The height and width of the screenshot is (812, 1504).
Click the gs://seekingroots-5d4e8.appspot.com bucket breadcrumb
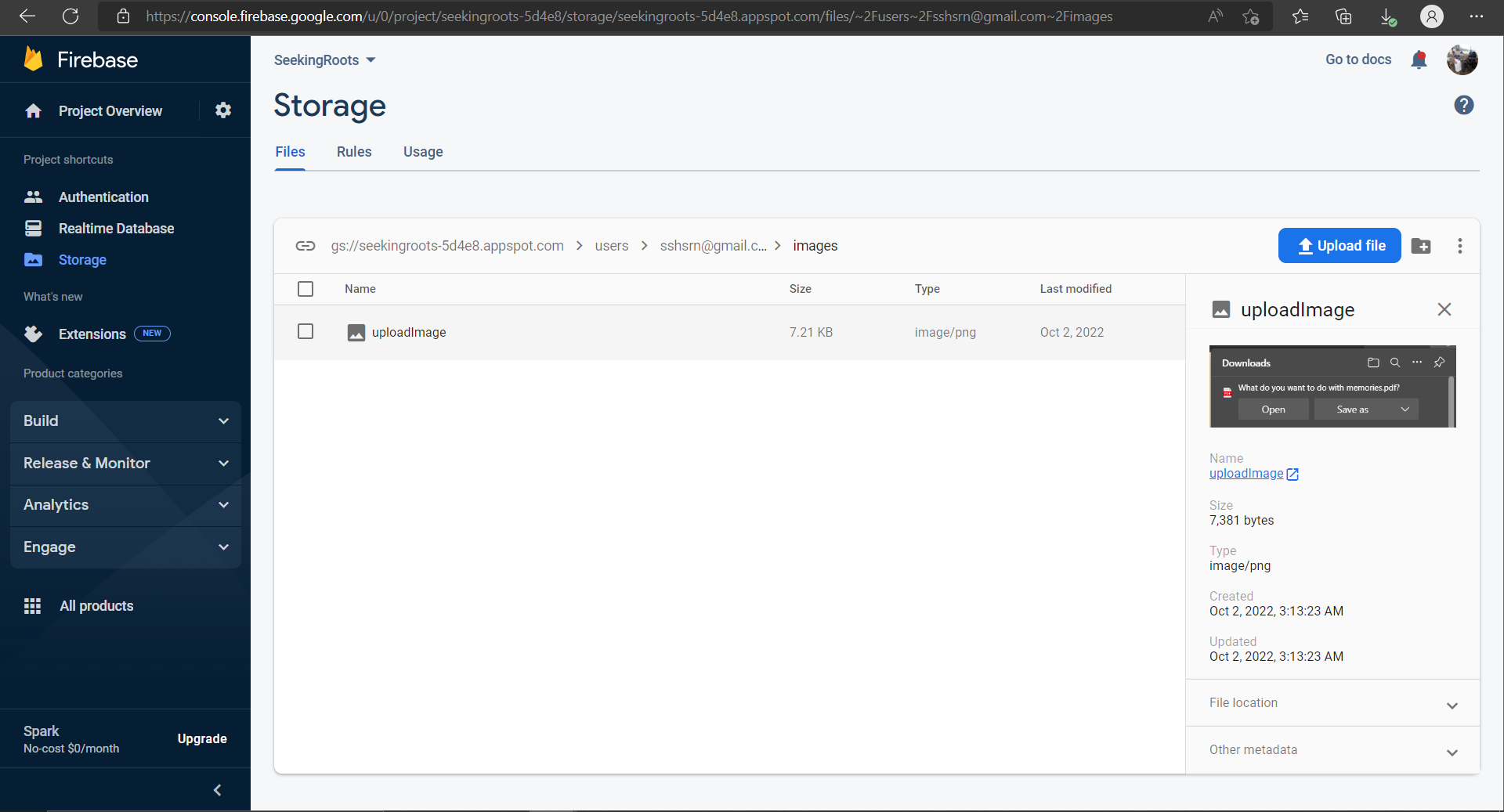[447, 246]
